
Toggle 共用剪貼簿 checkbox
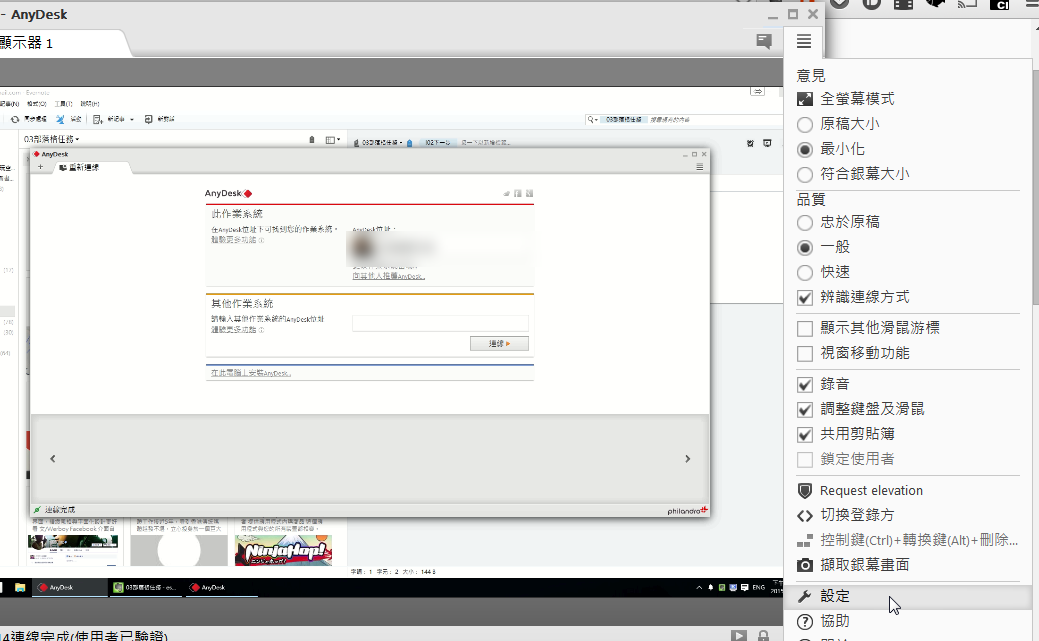point(804,435)
